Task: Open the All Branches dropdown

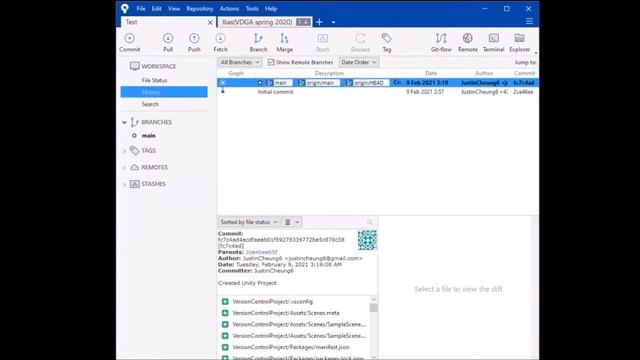Action: 239,62
